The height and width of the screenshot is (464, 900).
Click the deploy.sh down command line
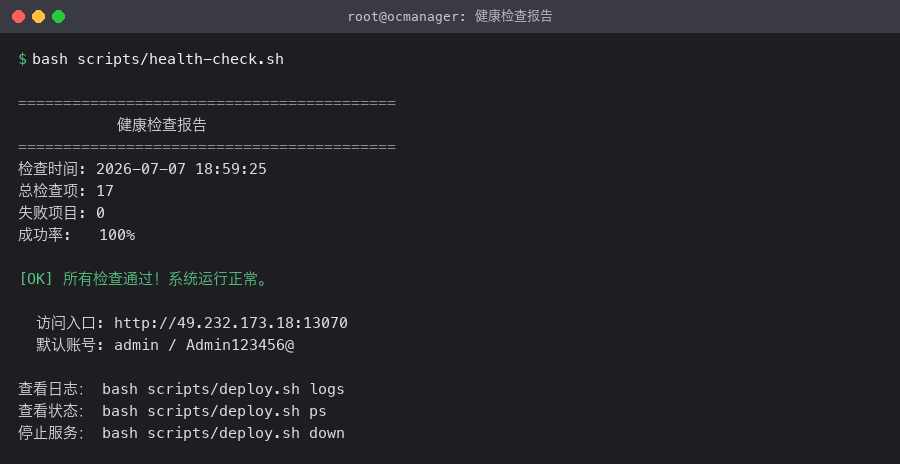(223, 433)
